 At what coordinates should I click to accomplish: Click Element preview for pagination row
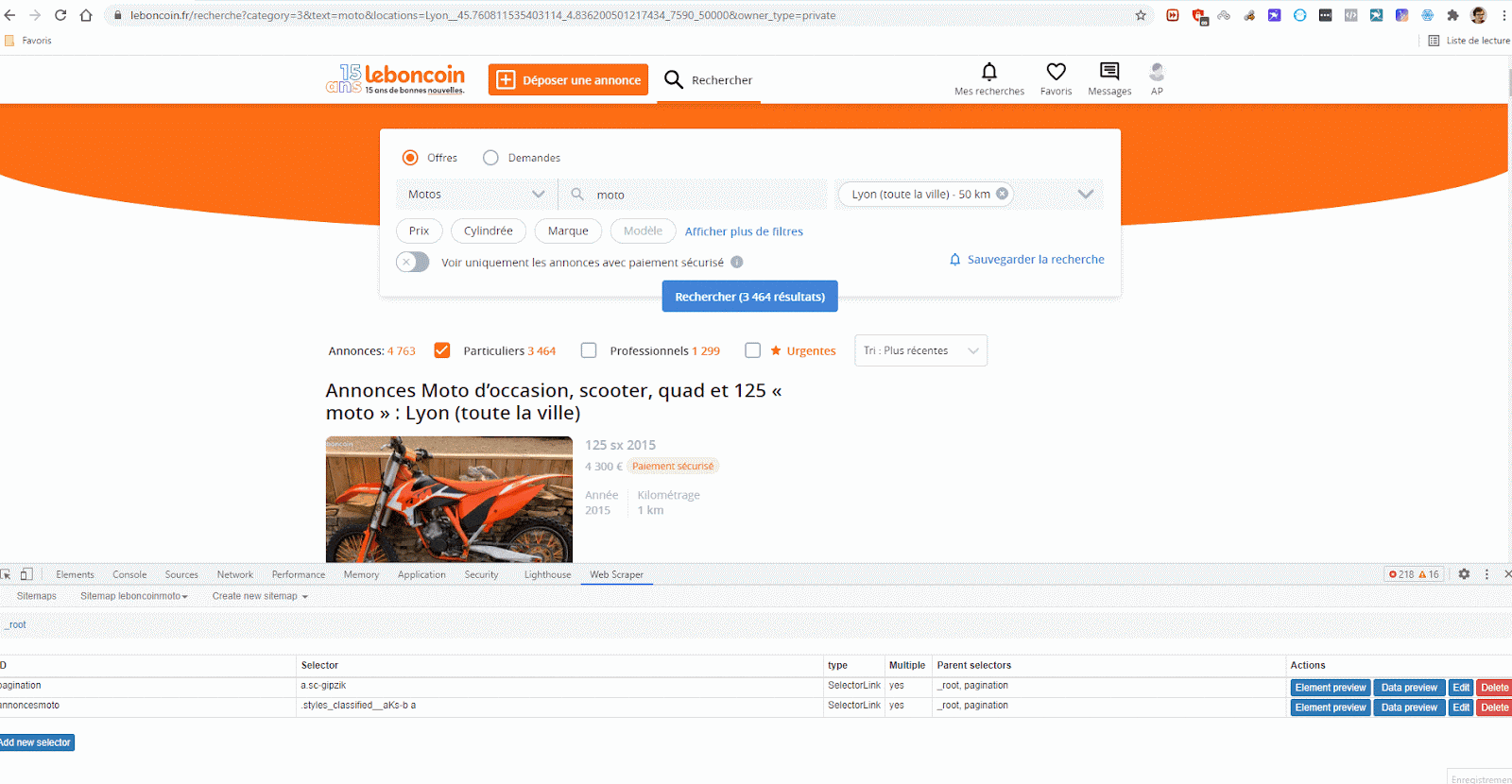coord(1331,688)
